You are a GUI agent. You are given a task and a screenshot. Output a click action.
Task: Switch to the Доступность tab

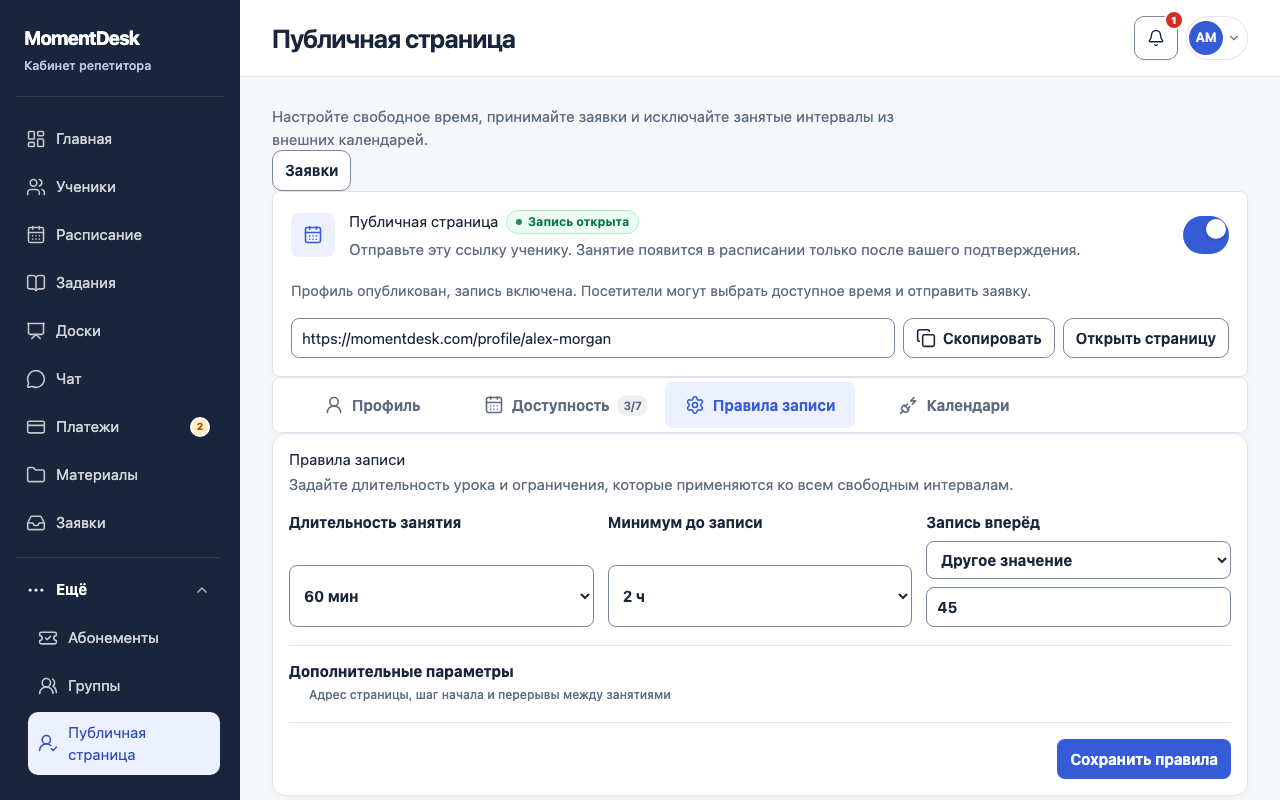pos(565,405)
